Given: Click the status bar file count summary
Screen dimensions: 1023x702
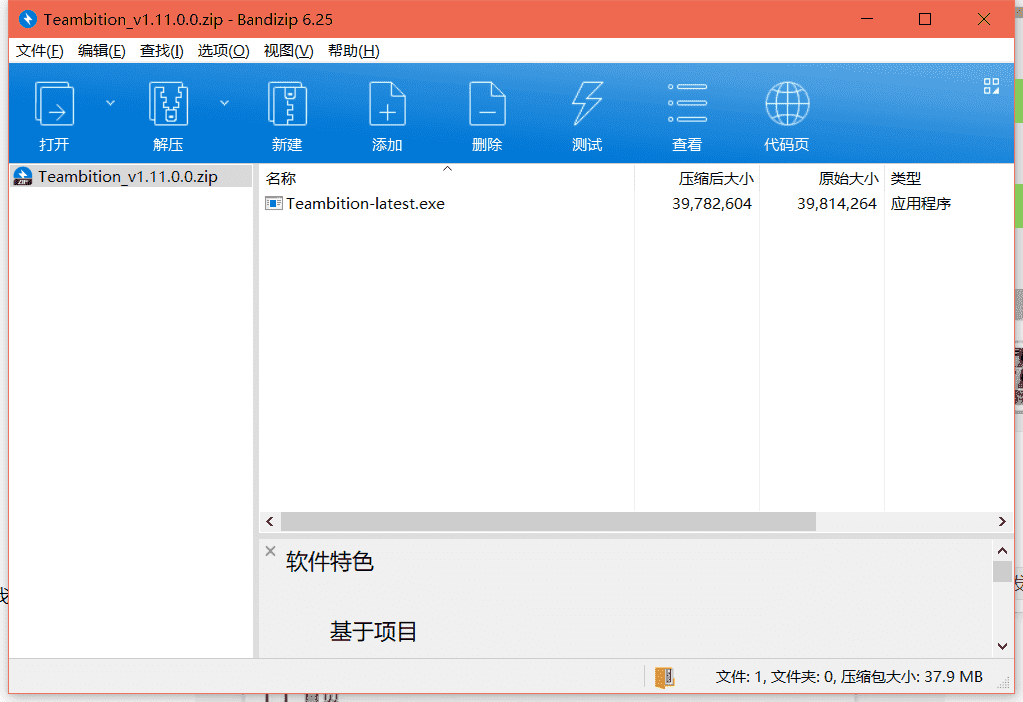Looking at the screenshot, I should (x=849, y=677).
